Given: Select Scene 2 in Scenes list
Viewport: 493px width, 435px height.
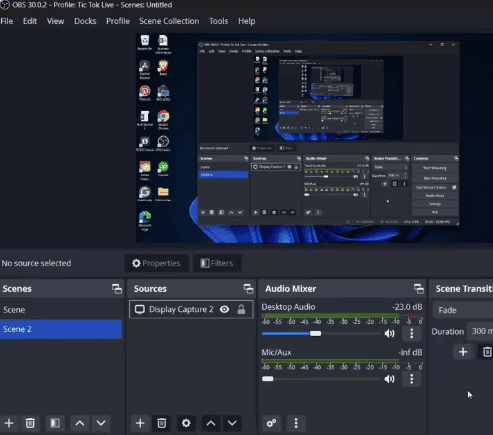Looking at the screenshot, I should point(61,329).
